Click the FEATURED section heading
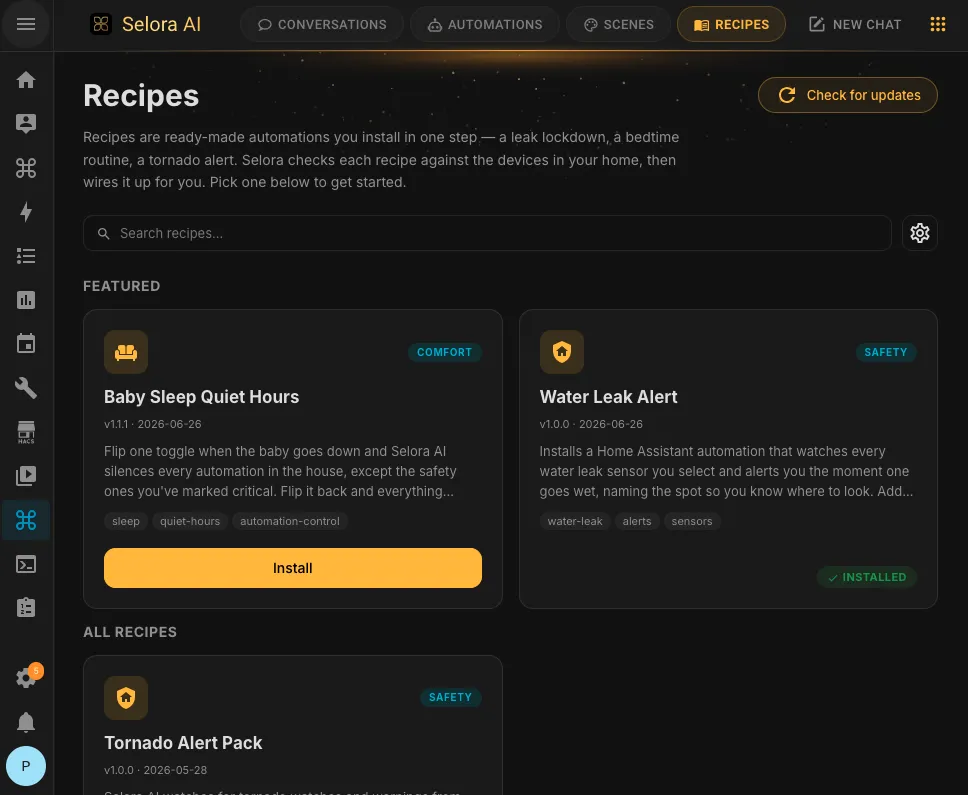968x795 pixels. click(122, 286)
